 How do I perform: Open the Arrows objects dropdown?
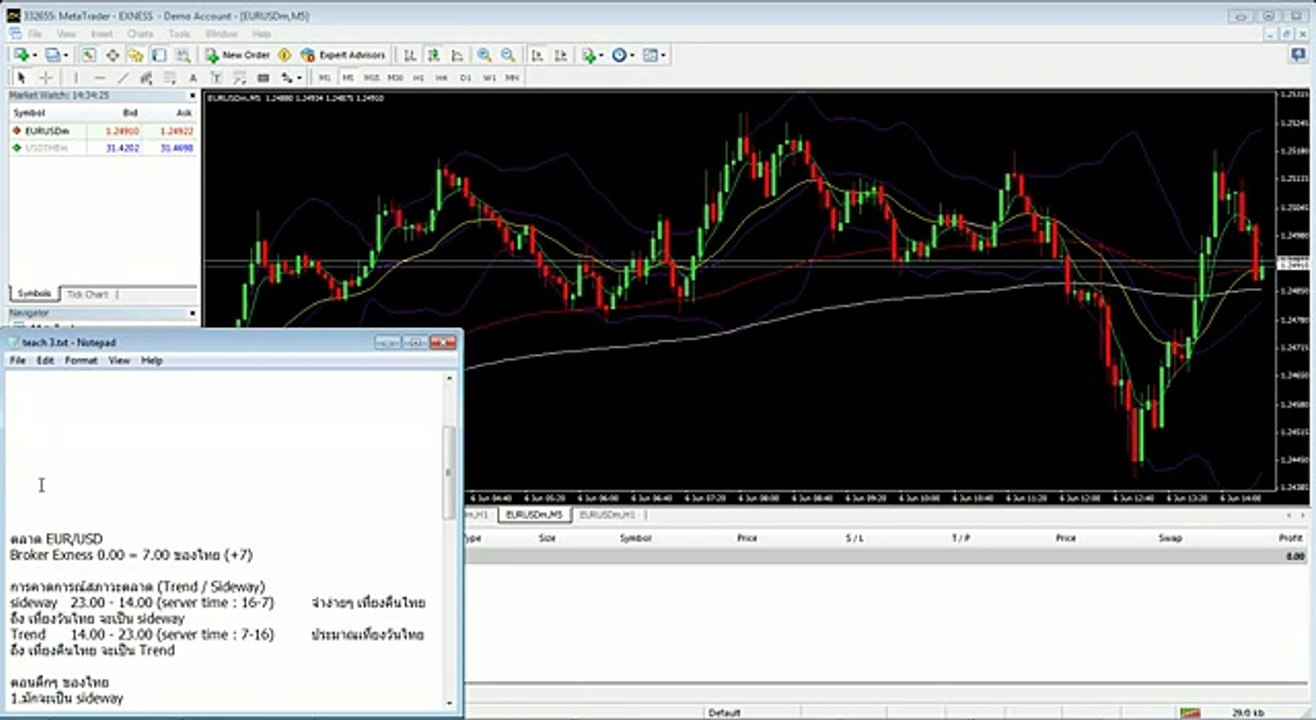pos(290,77)
